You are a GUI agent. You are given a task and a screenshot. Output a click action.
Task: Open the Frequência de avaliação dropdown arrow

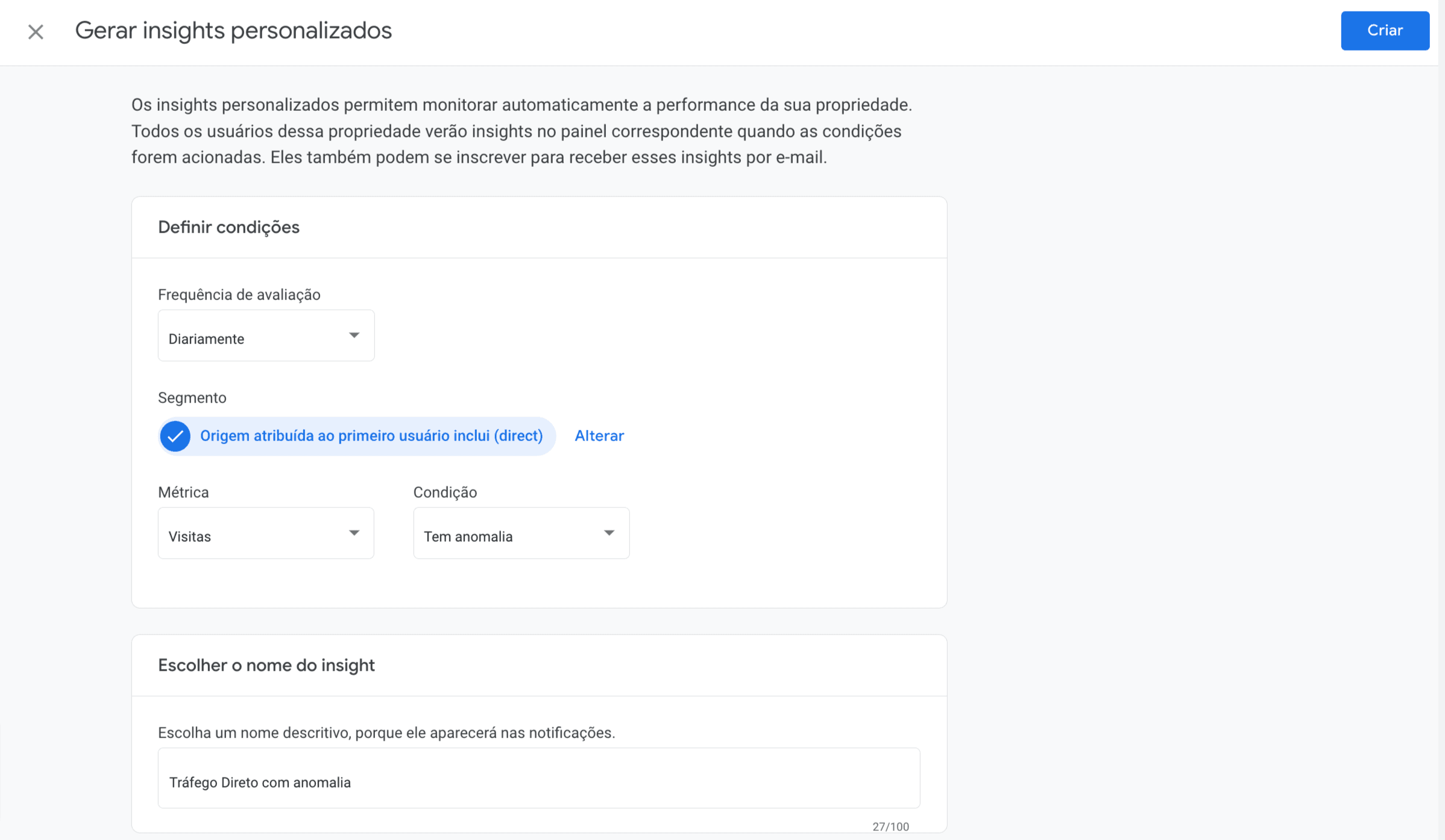(354, 336)
